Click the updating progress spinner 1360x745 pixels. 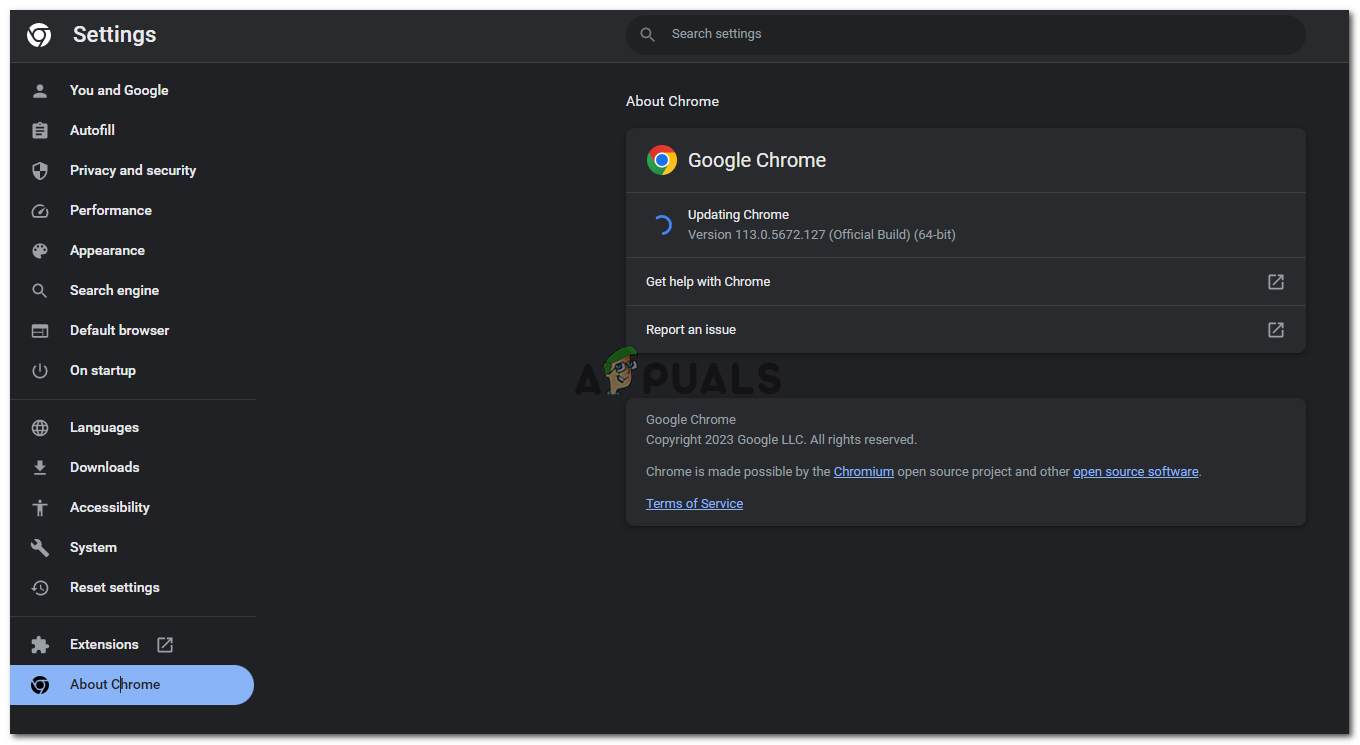tap(662, 225)
